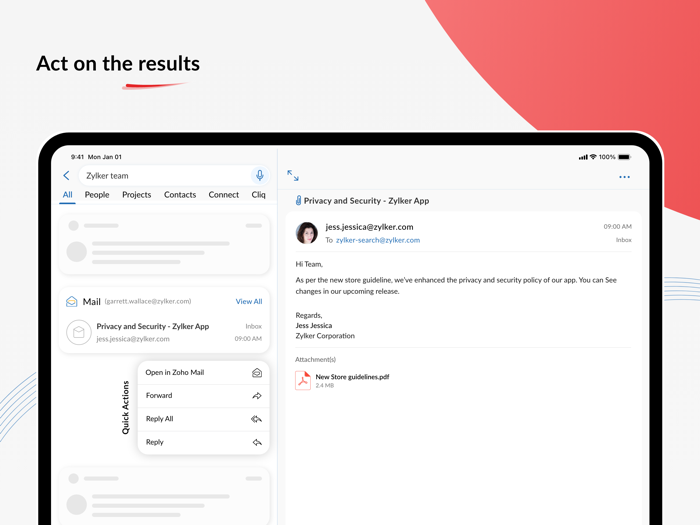Click the 09:00 AM time in mail header
Screen dimensions: 700x525
617,226
